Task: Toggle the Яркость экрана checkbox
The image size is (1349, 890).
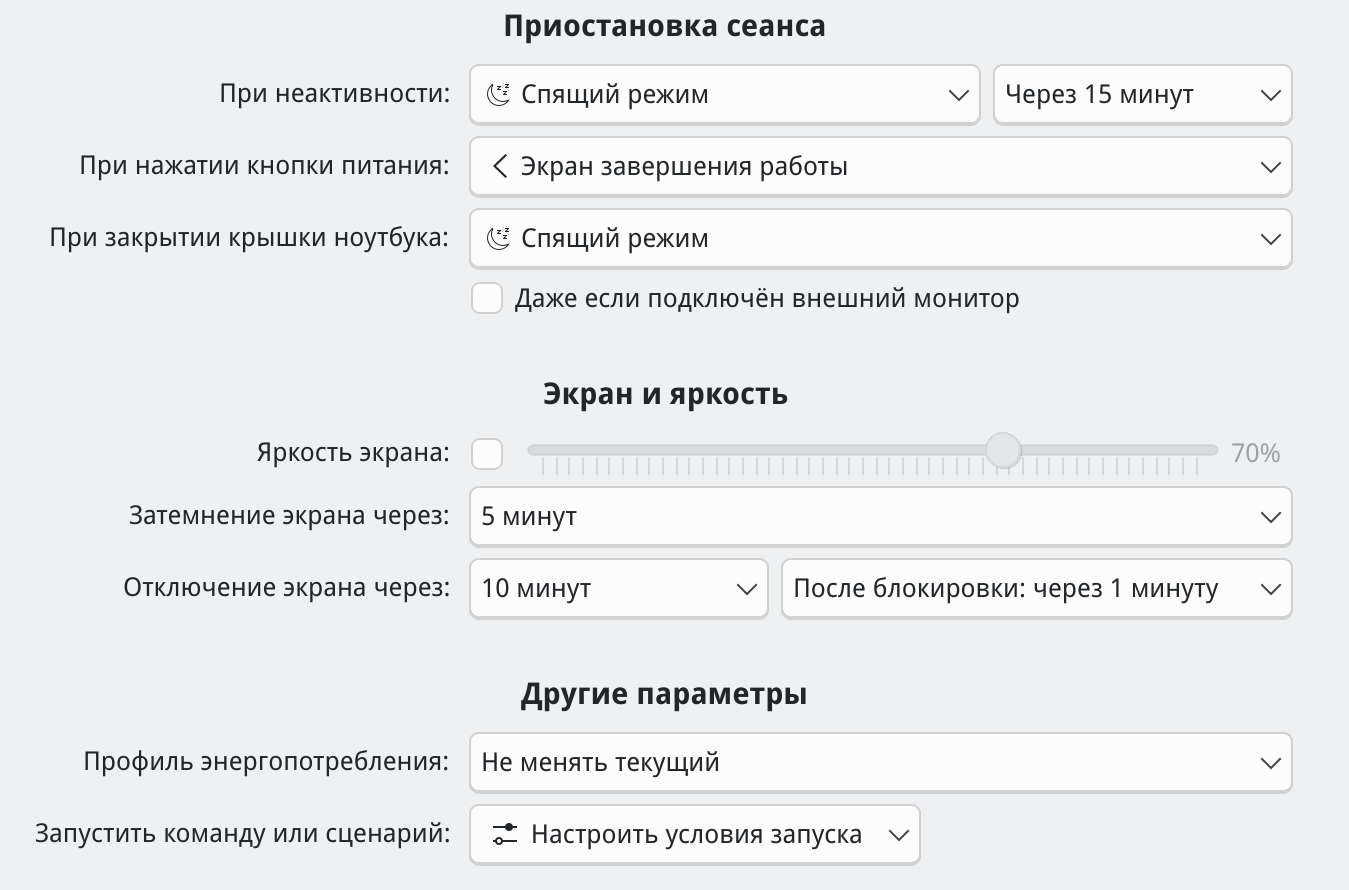Action: point(487,453)
